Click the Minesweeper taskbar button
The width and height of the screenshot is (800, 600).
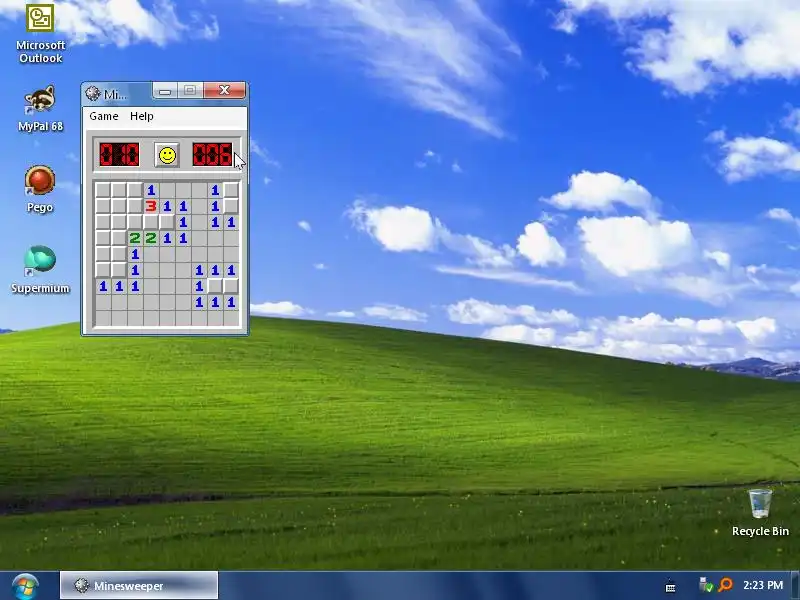click(x=139, y=586)
